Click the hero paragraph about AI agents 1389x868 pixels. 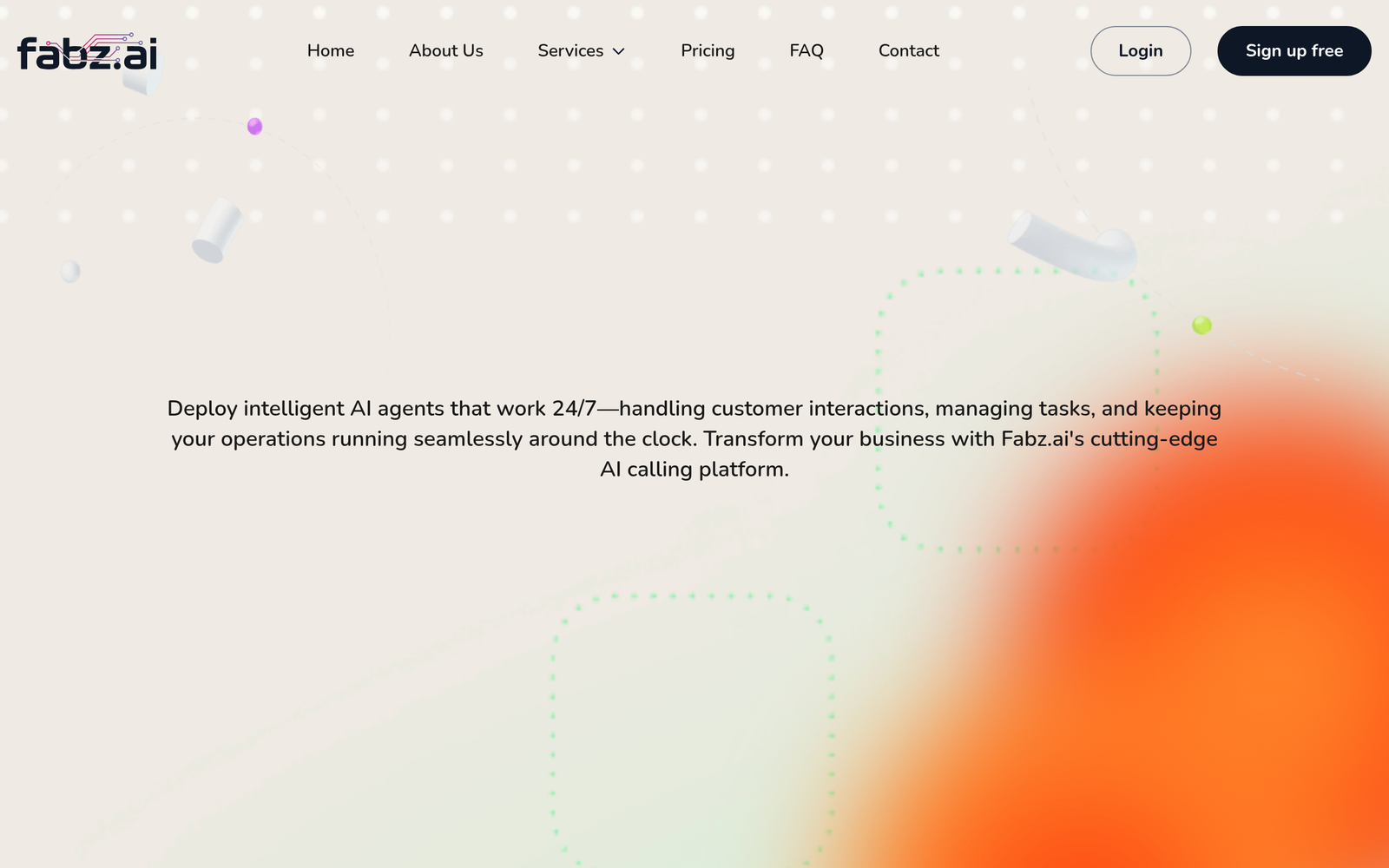(694, 438)
